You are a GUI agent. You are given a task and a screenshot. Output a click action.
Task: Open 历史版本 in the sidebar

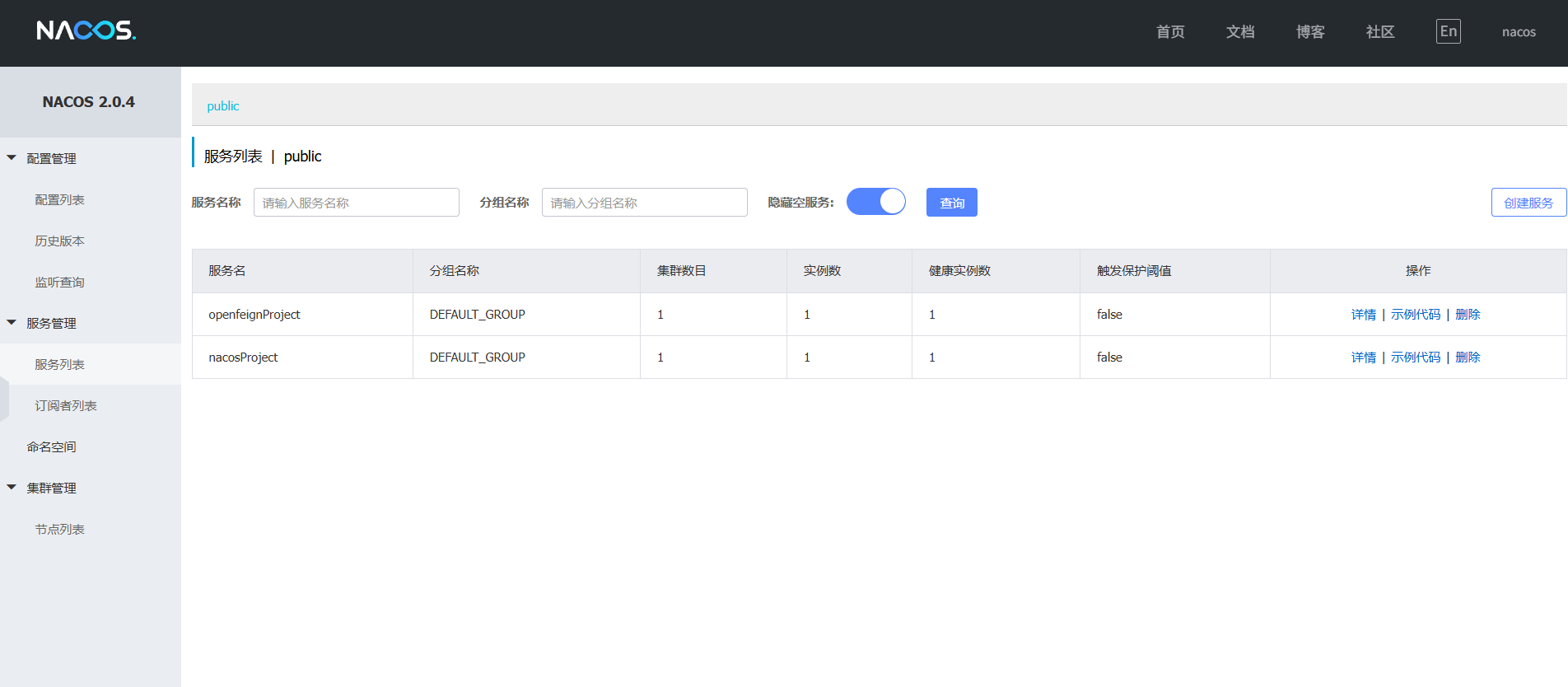click(x=59, y=241)
